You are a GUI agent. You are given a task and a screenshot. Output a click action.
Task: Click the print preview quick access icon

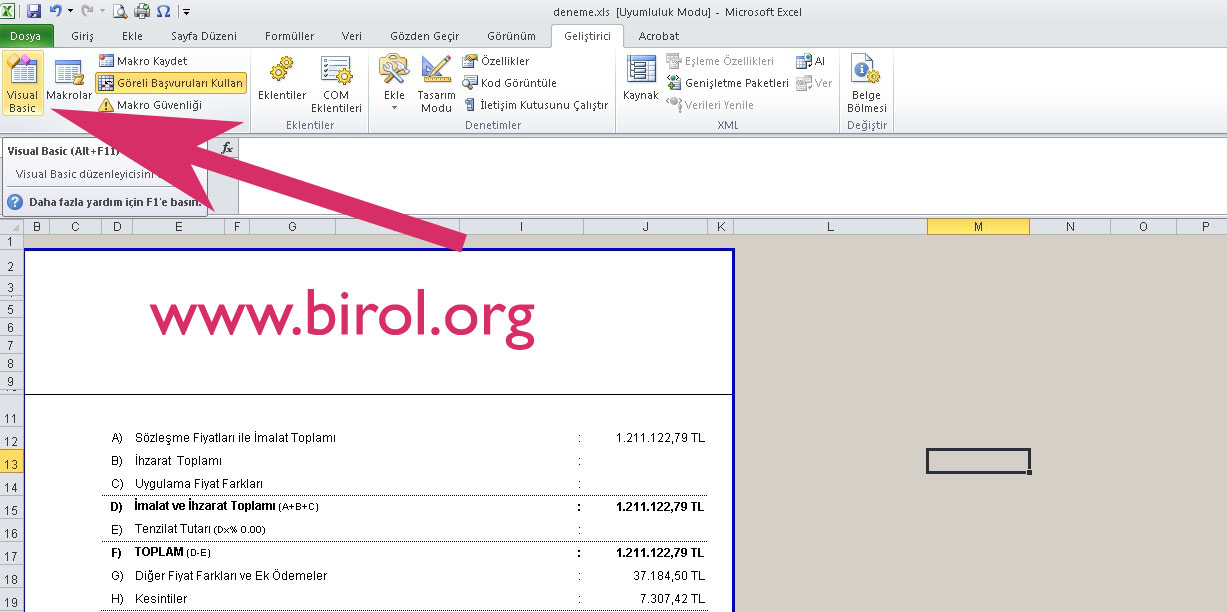pyautogui.click(x=120, y=12)
